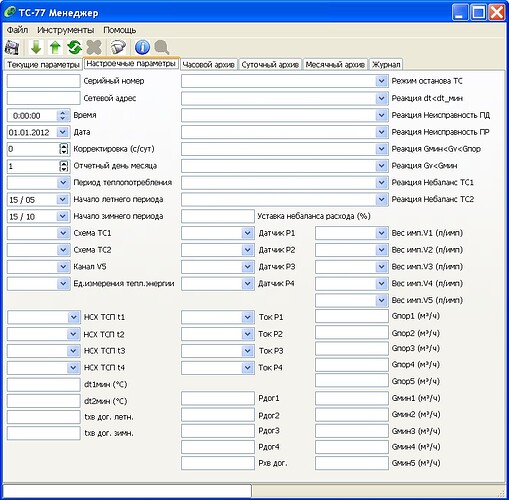Open the Файл menu
Viewport: 509px width, 500px height.
(17, 30)
